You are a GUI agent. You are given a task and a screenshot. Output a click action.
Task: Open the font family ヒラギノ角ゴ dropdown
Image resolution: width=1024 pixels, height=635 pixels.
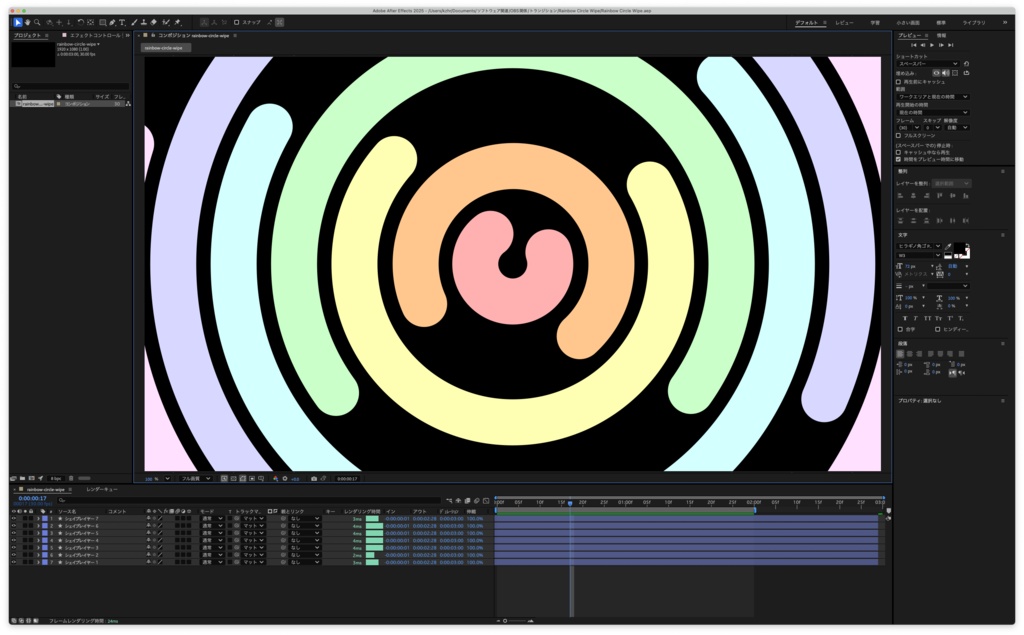919,246
